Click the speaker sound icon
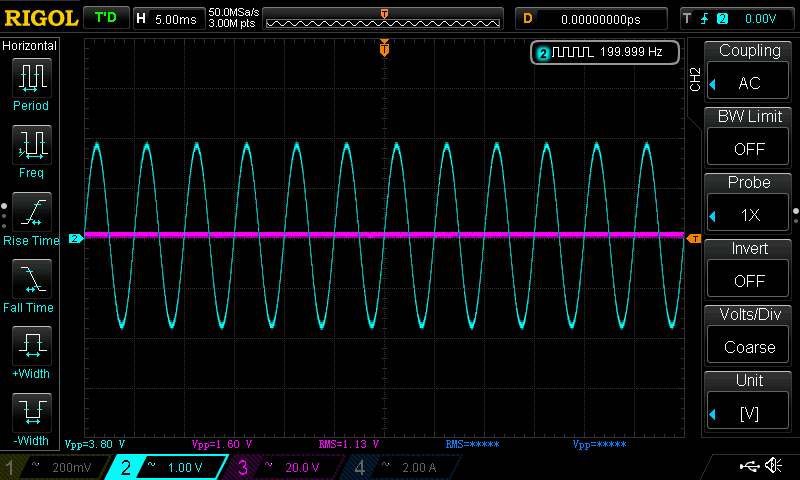Screen dimensions: 800x480 pos(774,465)
